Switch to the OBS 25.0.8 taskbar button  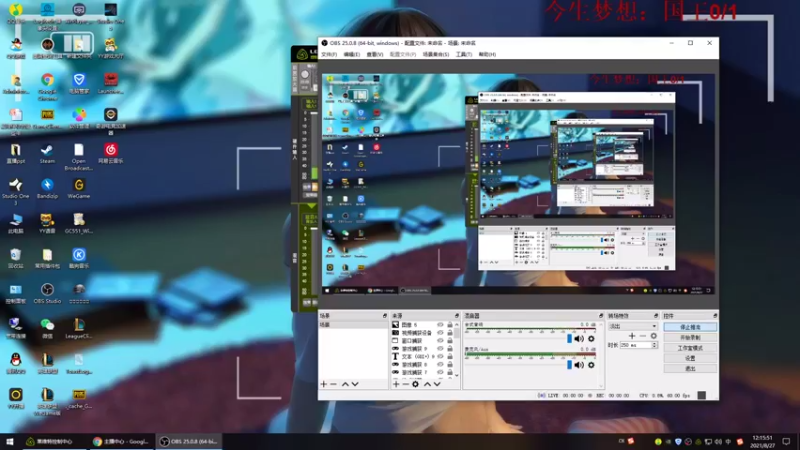click(x=188, y=441)
